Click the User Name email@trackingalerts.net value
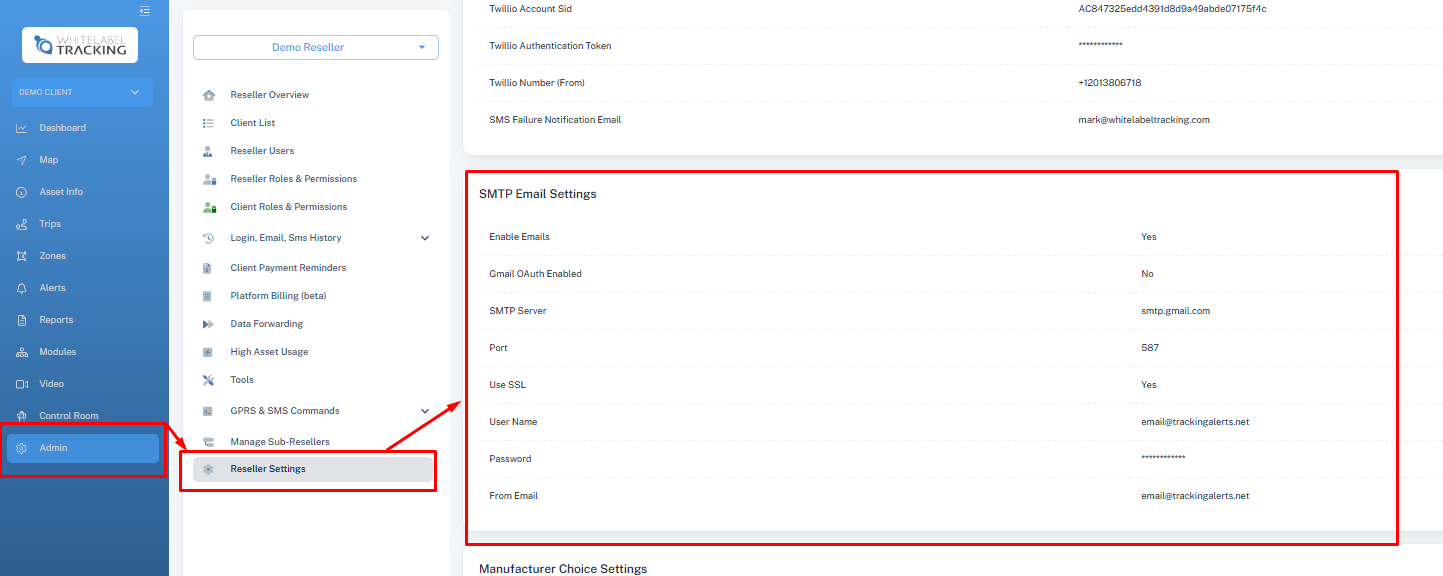The width and height of the screenshot is (1443, 576). [1195, 422]
